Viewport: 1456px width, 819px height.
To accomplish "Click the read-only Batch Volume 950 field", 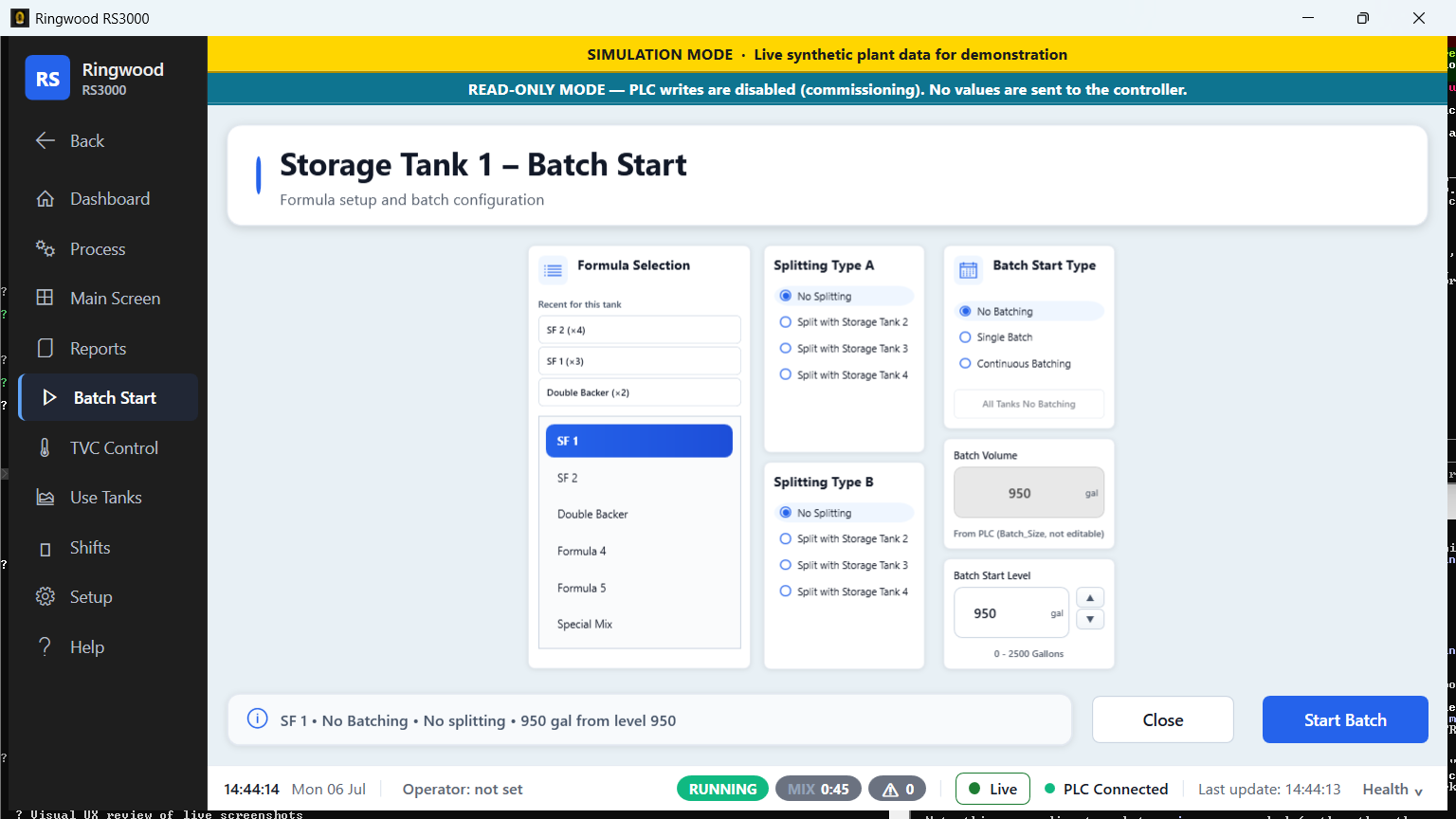I will [1028, 493].
